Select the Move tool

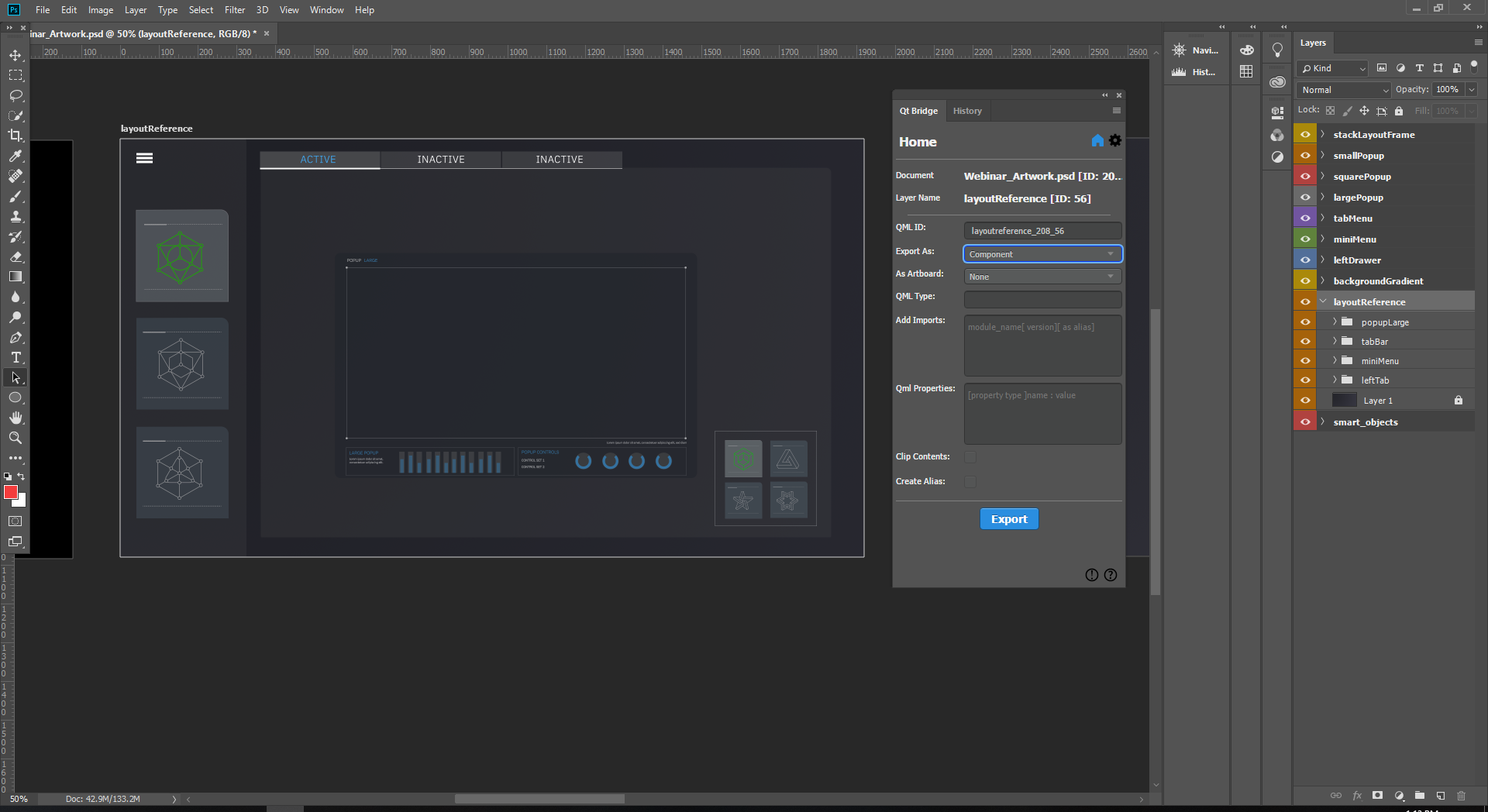click(15, 55)
